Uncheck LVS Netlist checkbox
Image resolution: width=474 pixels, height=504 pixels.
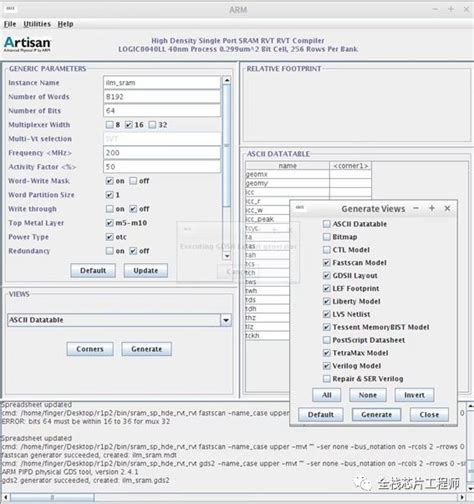[327, 314]
